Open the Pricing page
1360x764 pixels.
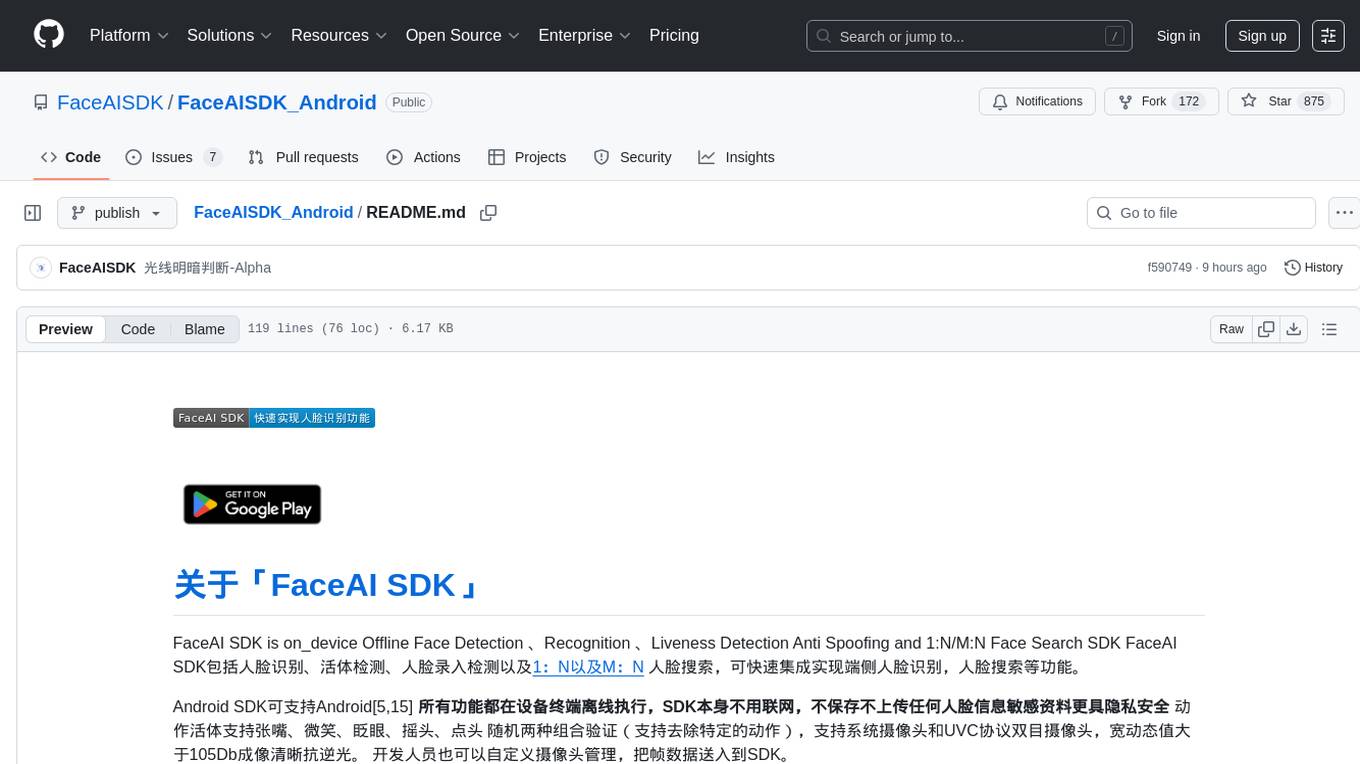pyautogui.click(x=674, y=35)
